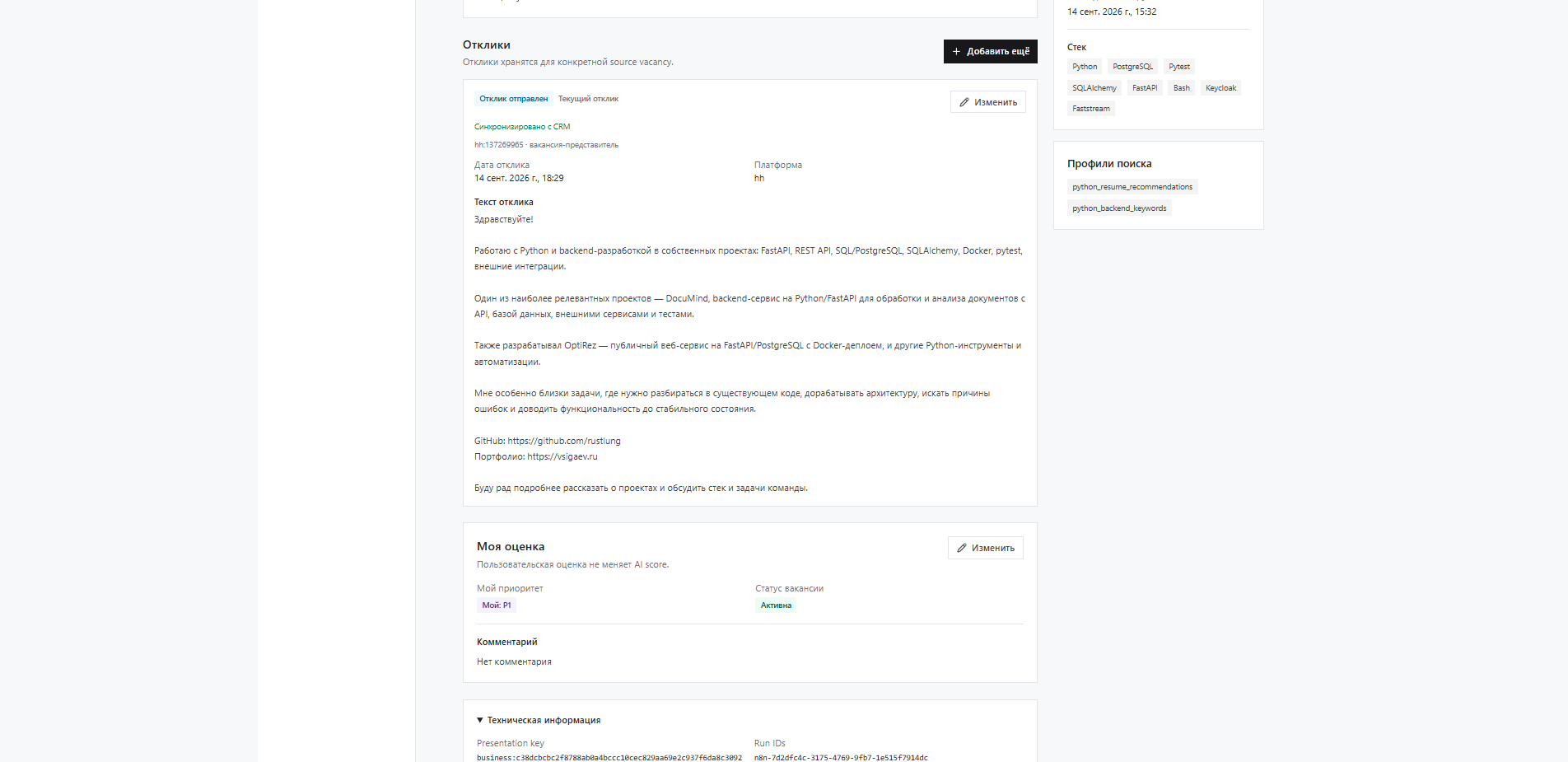Click the Текущий отклик label

coord(588,99)
